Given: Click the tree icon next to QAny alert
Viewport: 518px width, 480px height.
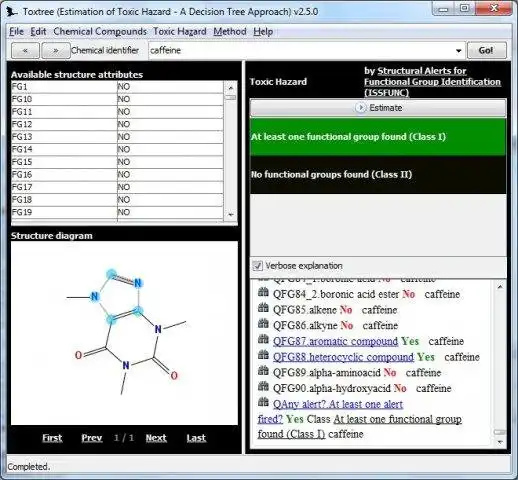Looking at the screenshot, I should point(263,402).
